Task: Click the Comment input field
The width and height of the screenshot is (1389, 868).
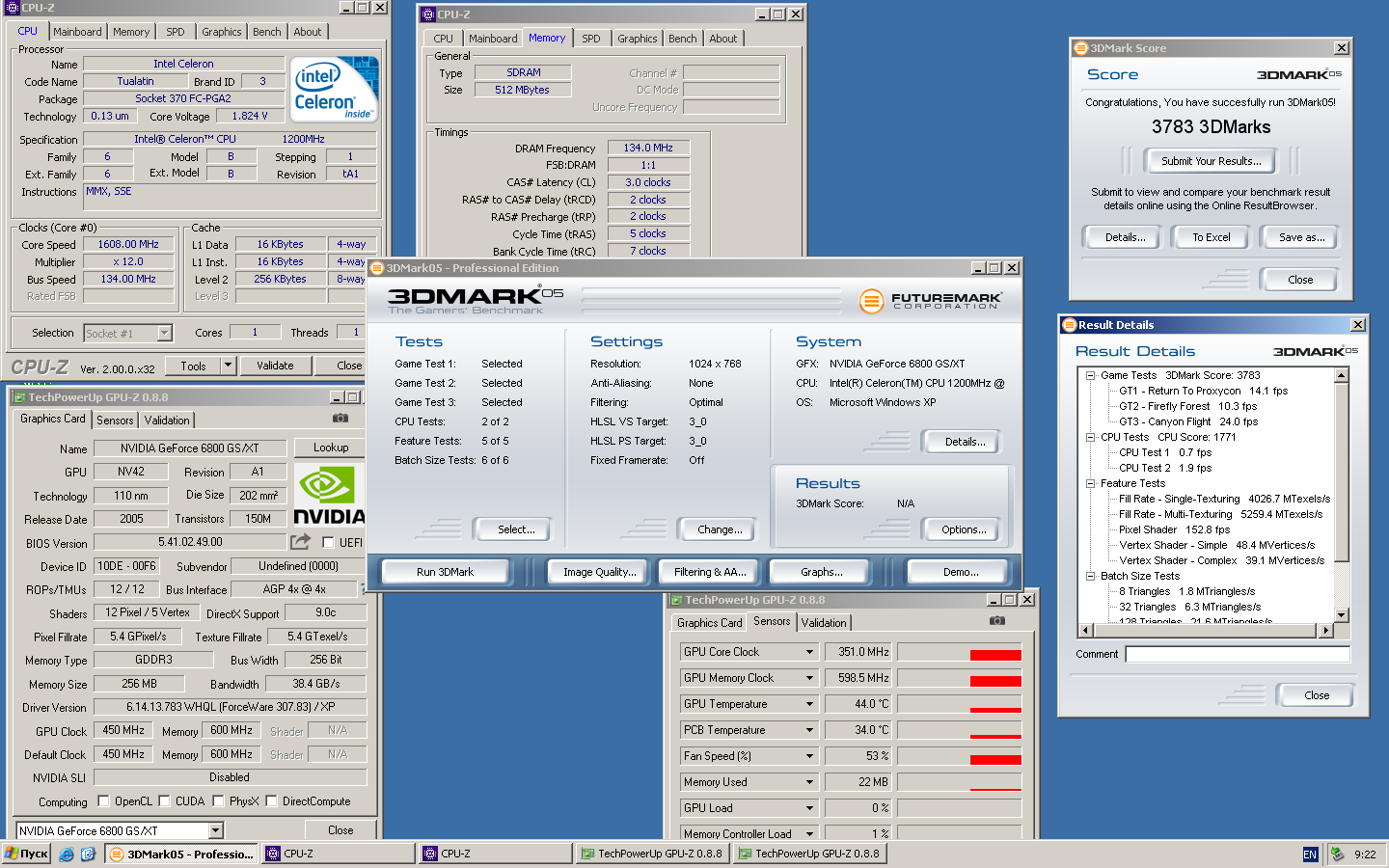Action: 1238,654
